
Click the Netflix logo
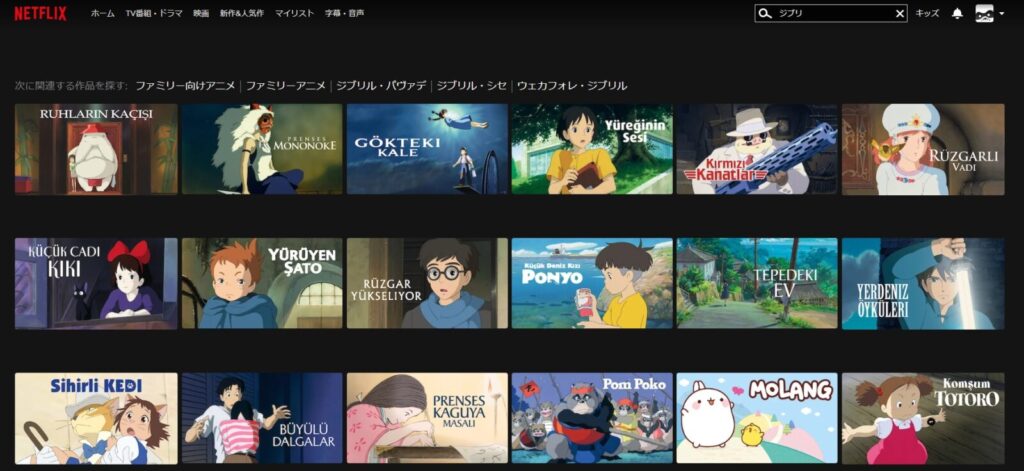tap(40, 13)
